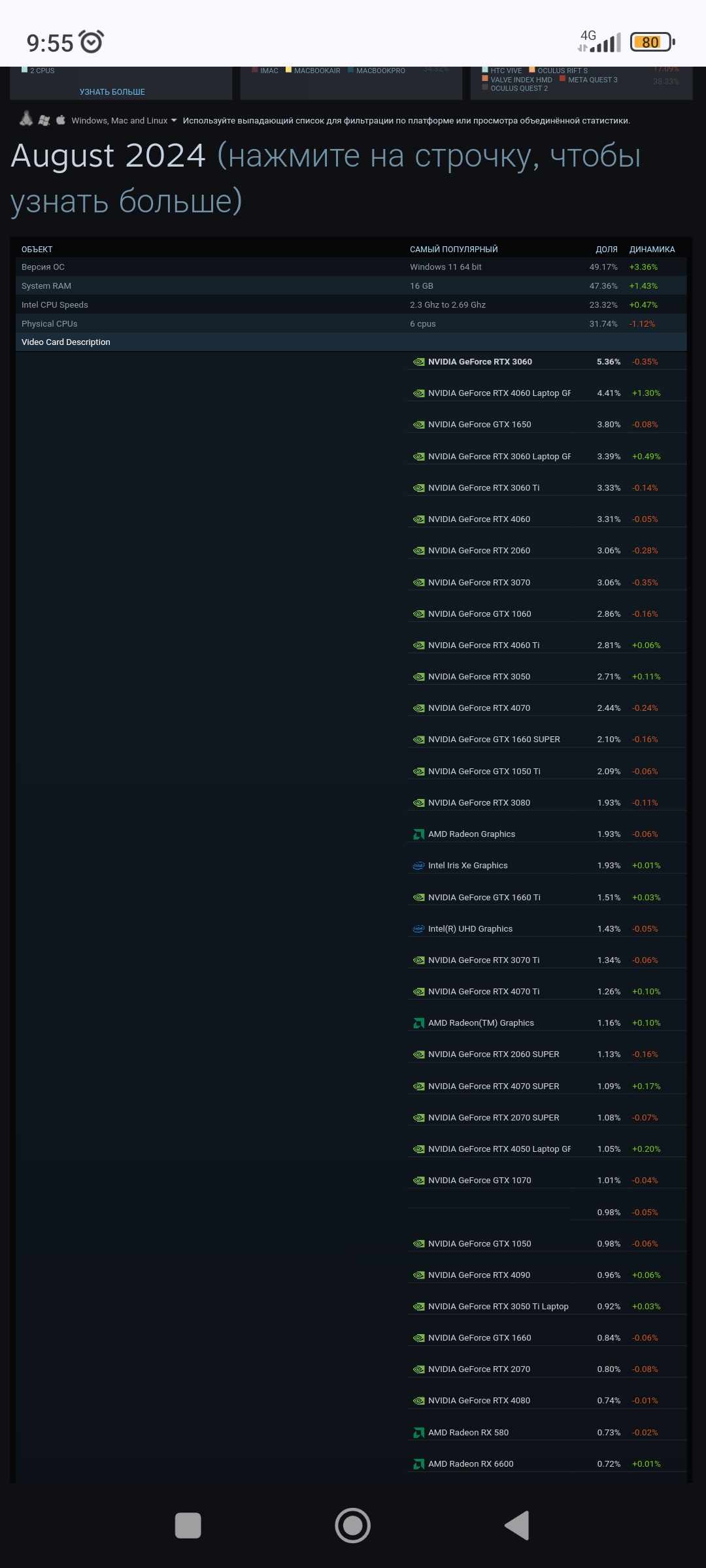Select the NVIDIA GeForce RTX 4070 Ti row name
The width and height of the screenshot is (706, 1568).
[484, 992]
